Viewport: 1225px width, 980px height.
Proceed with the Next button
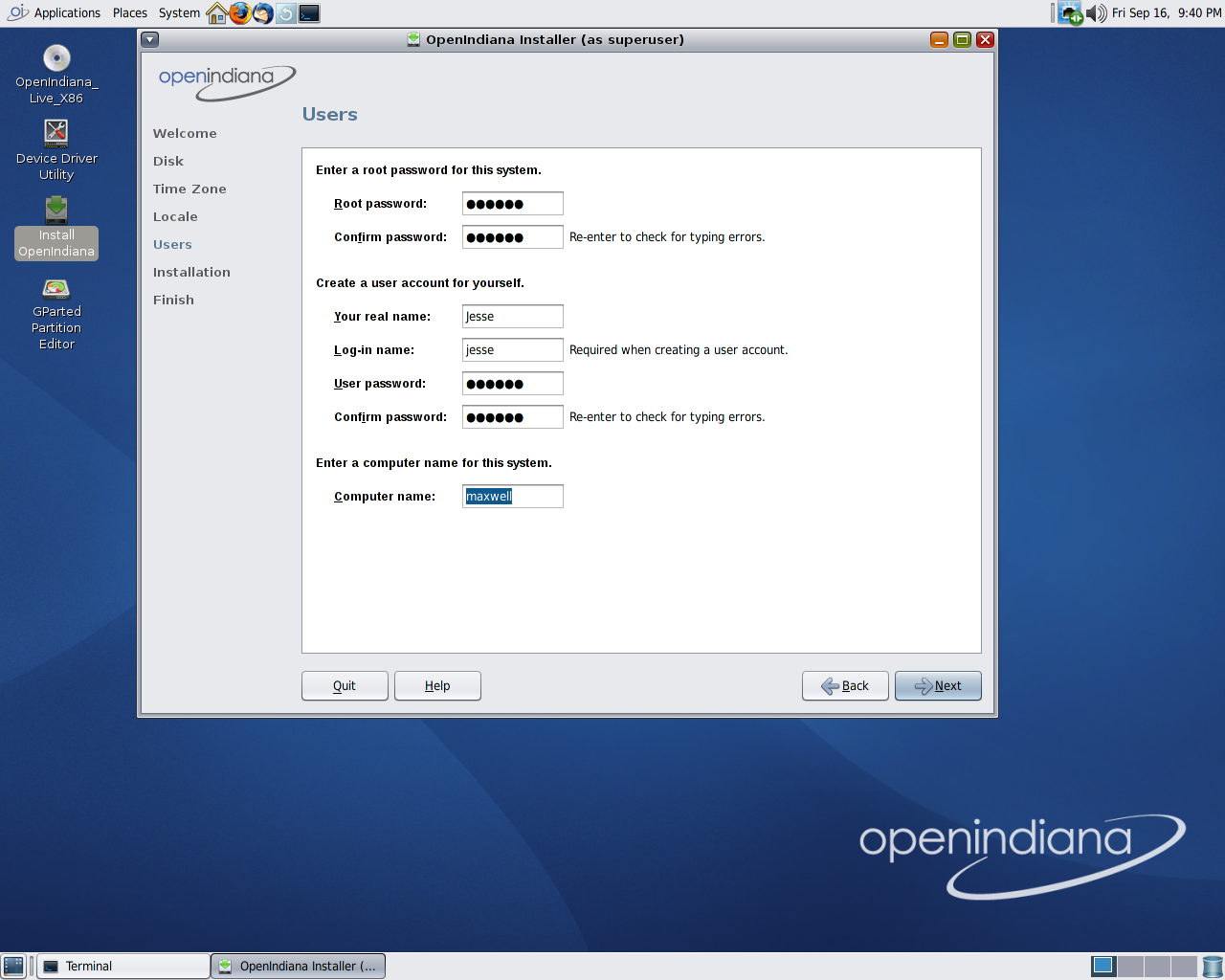click(938, 686)
